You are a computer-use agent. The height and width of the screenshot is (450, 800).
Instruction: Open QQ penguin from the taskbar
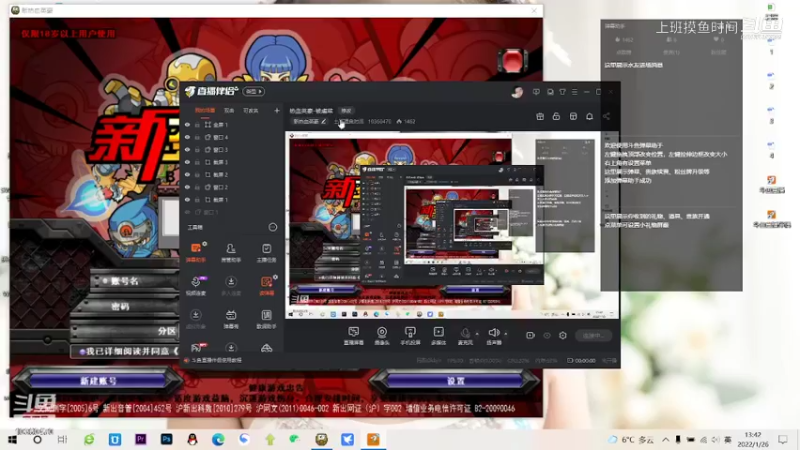point(192,439)
